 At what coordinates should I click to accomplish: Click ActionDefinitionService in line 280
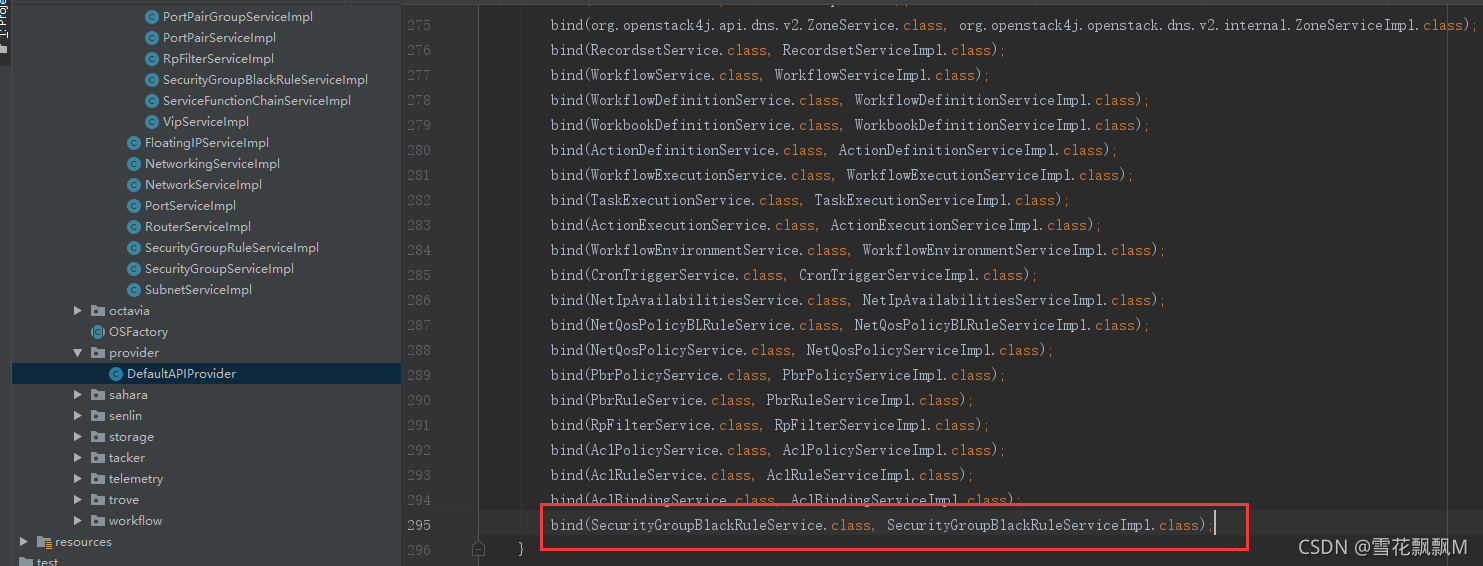(682, 150)
